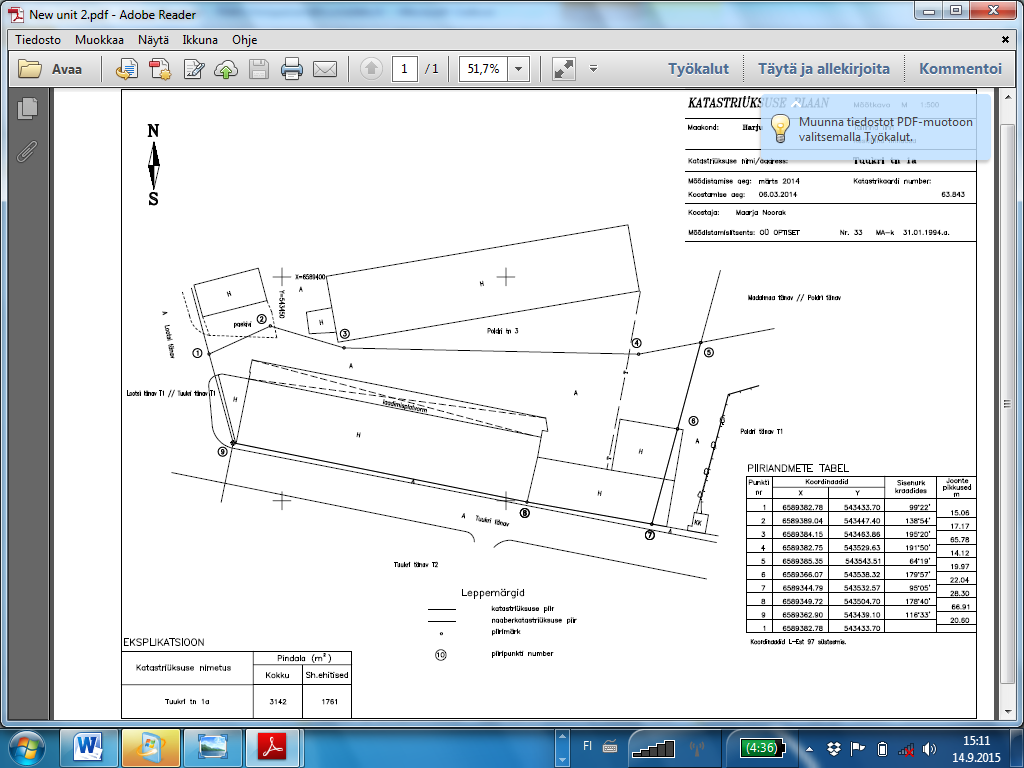Open the Näytä menu
Viewport: 1024px width, 768px height.
(153, 40)
